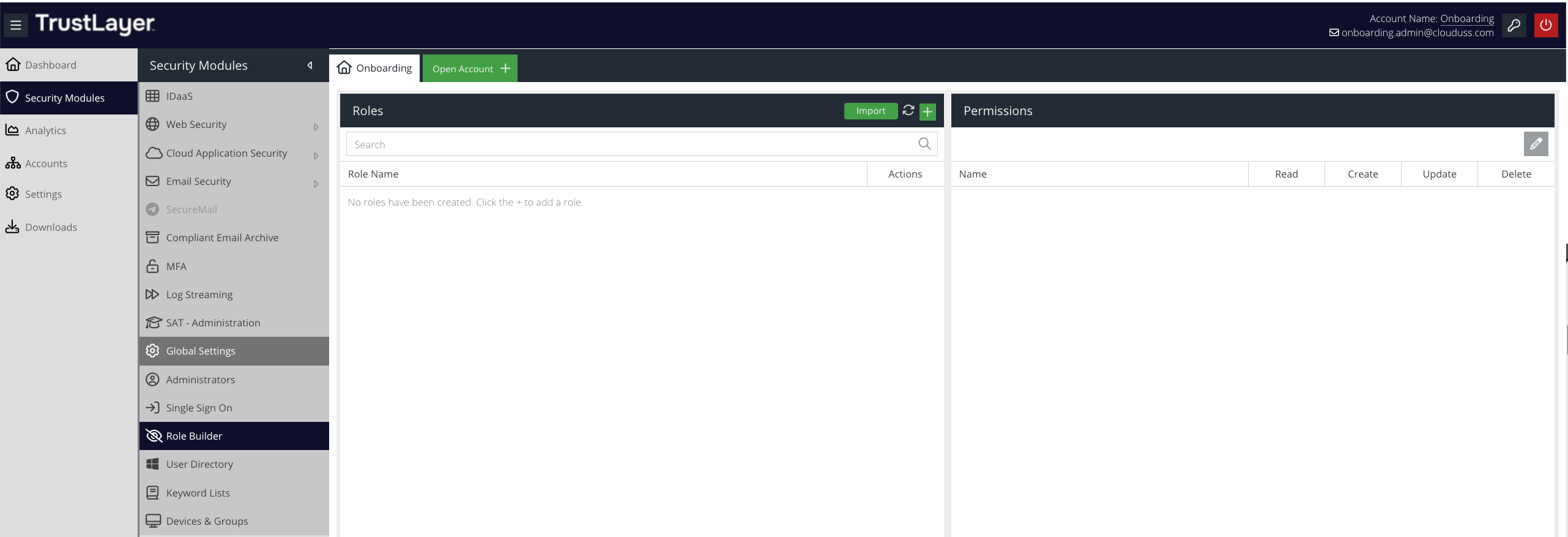
Task: Click the 'No roles have been created' message
Action: click(x=465, y=202)
